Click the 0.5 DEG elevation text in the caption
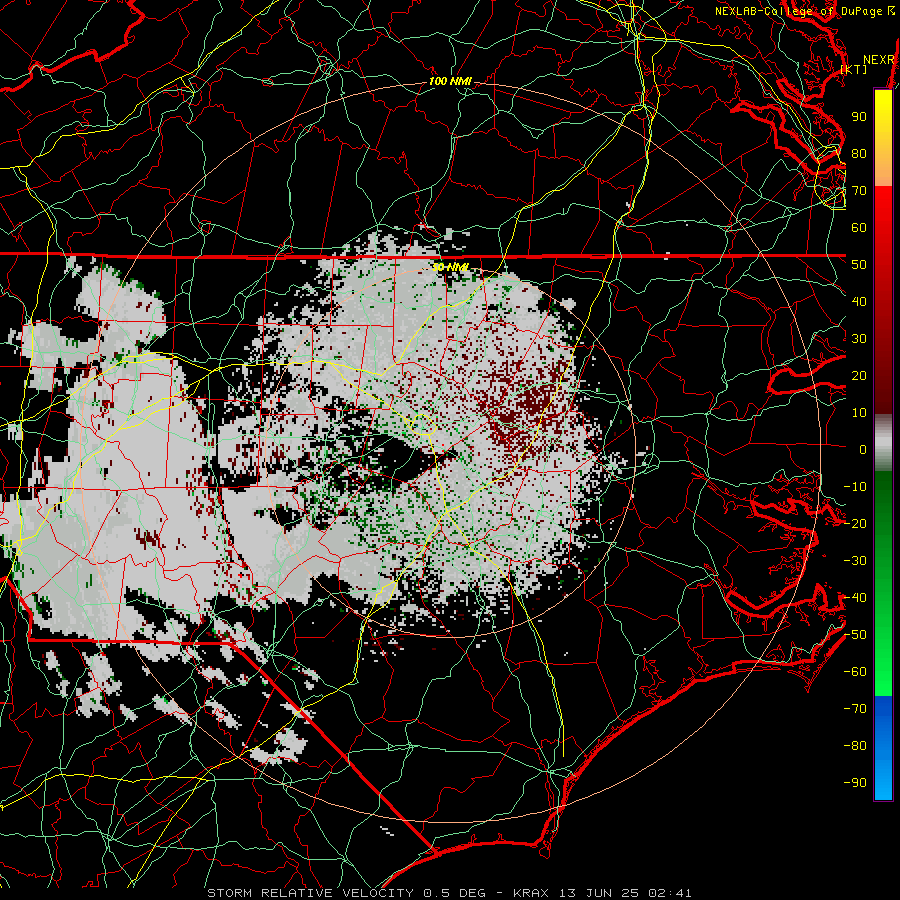 pos(455,893)
